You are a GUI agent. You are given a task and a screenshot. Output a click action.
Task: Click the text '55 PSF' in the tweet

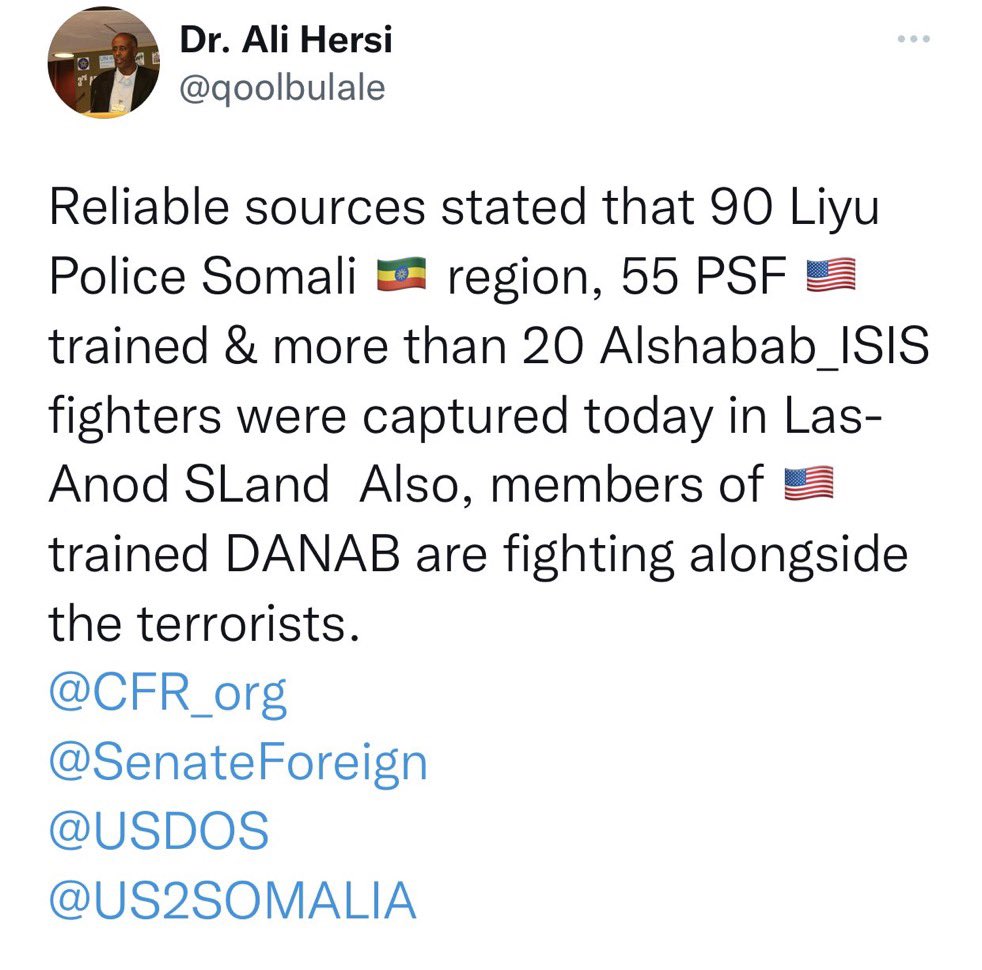click(x=704, y=276)
